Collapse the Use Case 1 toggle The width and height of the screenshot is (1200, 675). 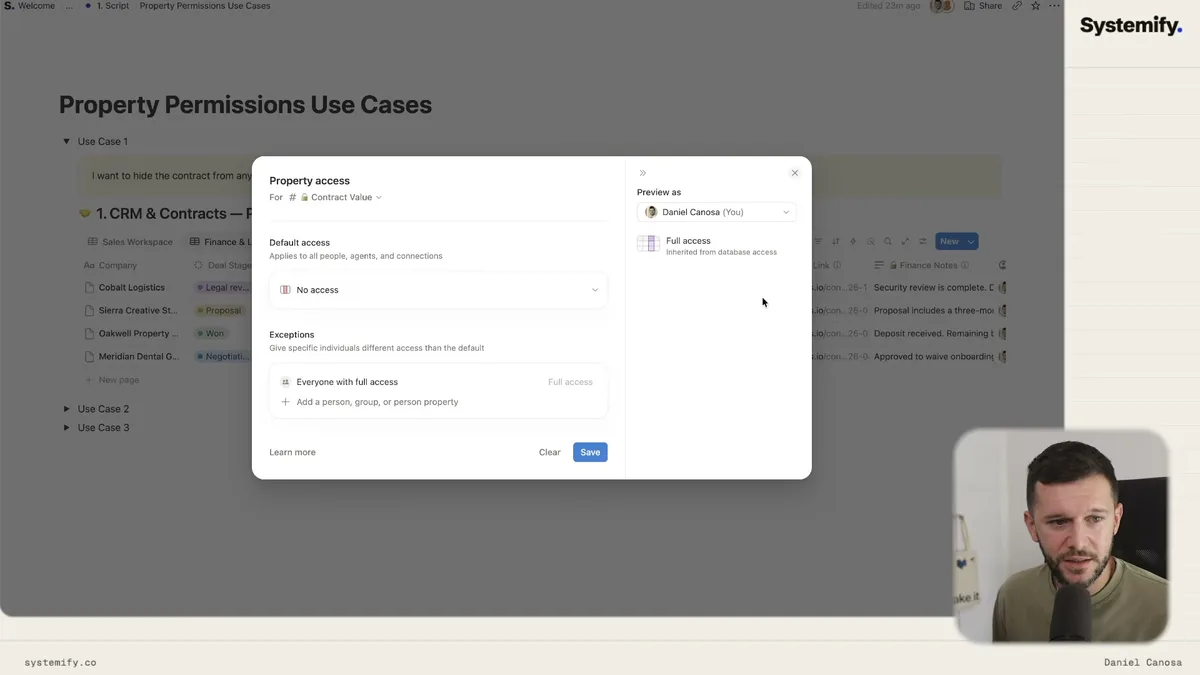(x=66, y=142)
